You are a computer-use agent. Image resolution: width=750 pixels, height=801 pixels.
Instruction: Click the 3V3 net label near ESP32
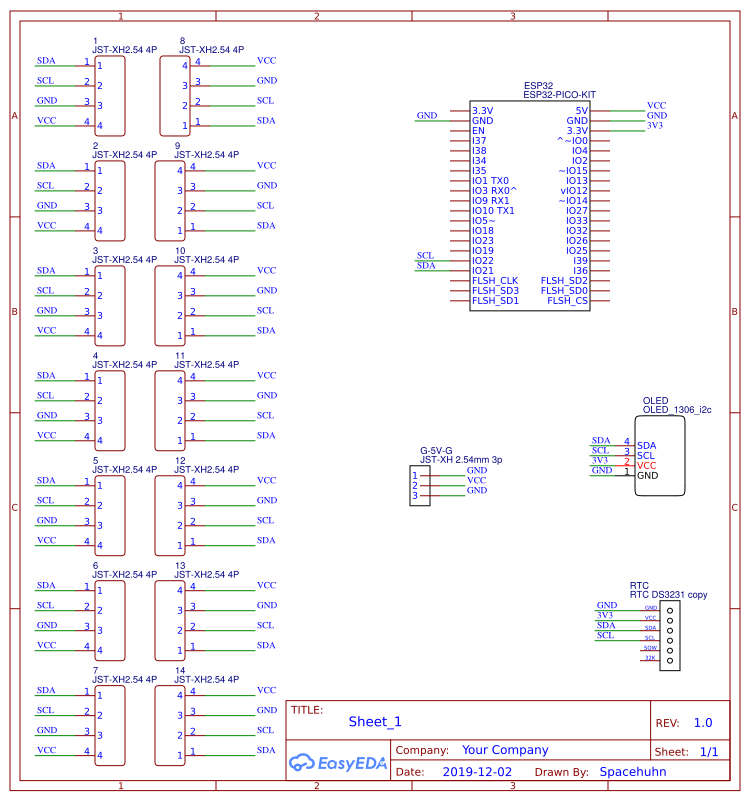coord(655,125)
